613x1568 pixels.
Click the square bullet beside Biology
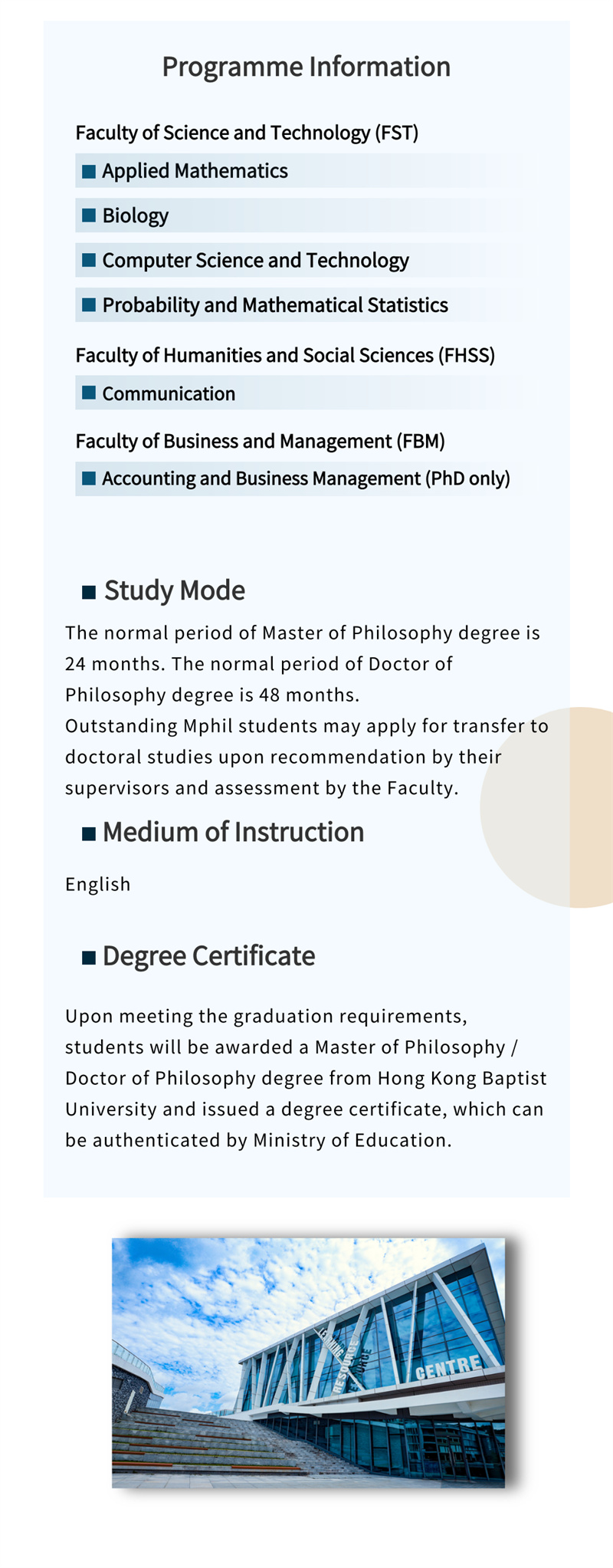[89, 215]
